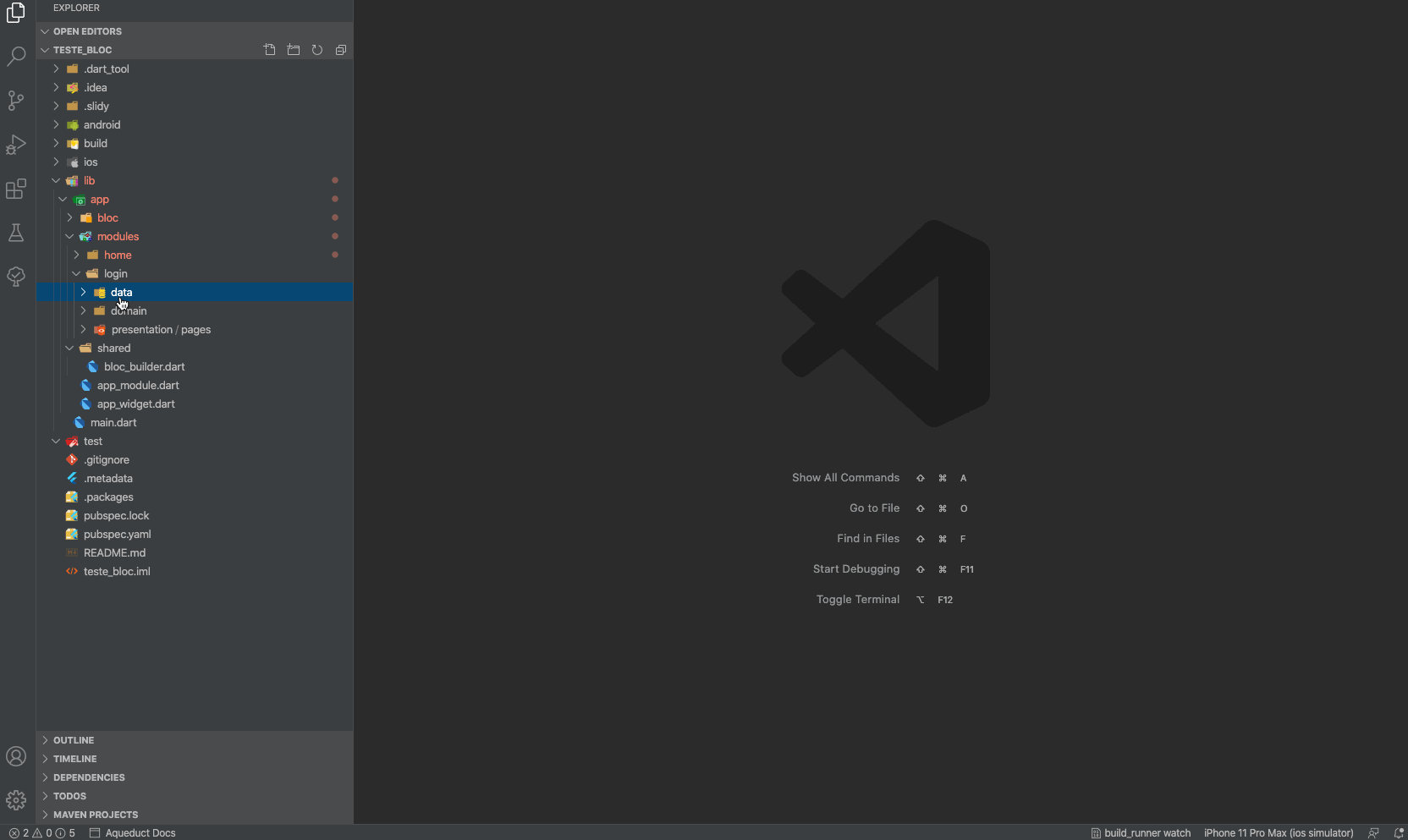Expand the bloc folder

(x=195, y=218)
